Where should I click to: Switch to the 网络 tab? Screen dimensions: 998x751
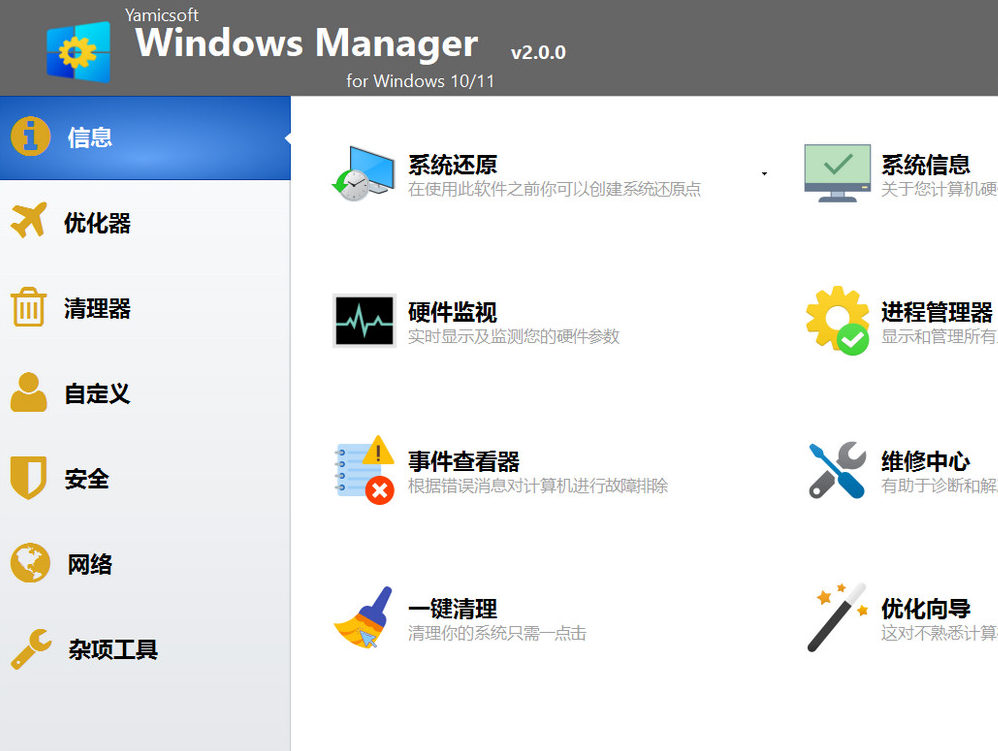(145, 563)
